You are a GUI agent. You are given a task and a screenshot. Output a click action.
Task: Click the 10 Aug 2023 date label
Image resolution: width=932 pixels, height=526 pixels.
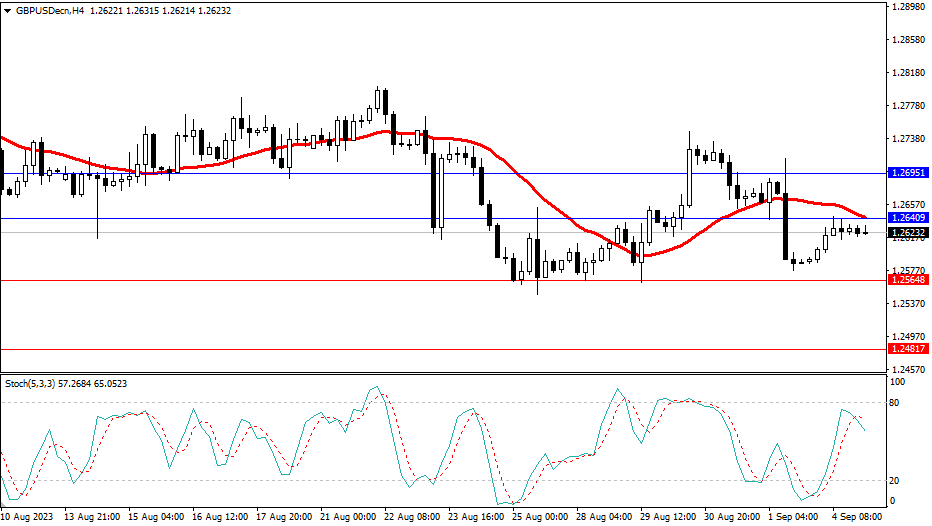[26, 517]
